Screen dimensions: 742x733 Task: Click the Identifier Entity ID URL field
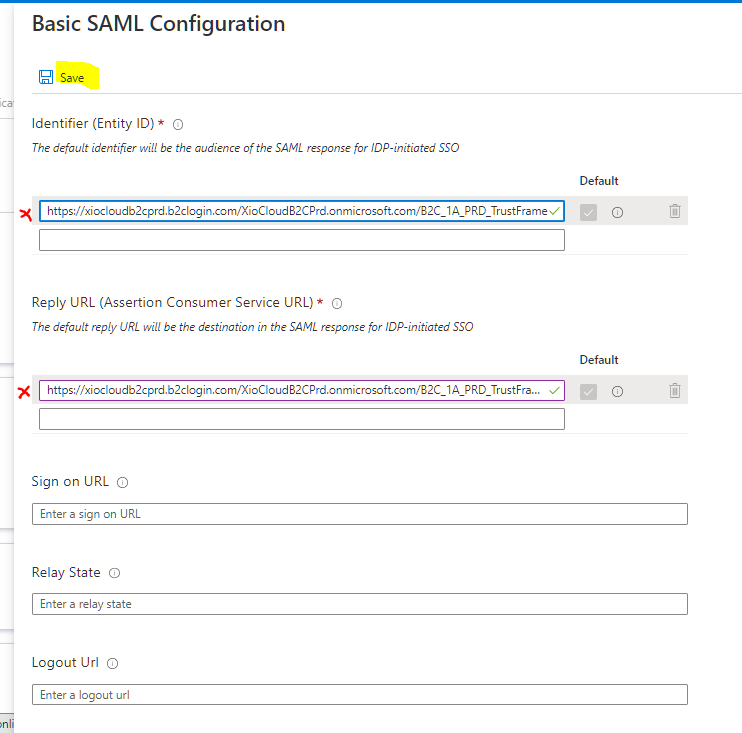tap(301, 211)
